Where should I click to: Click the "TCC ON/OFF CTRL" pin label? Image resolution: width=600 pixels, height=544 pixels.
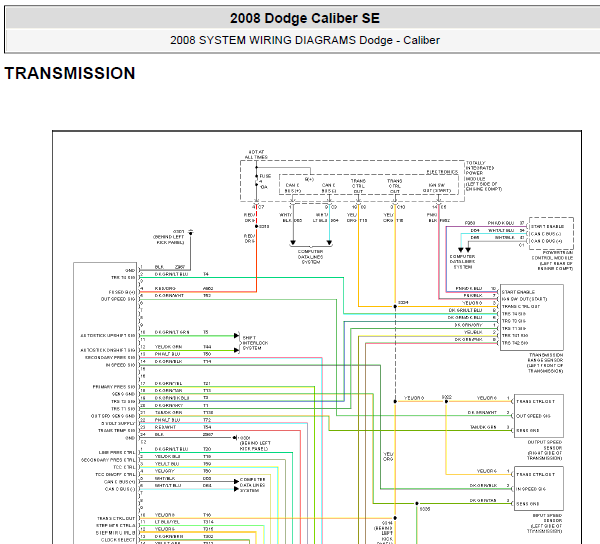(x=115, y=474)
